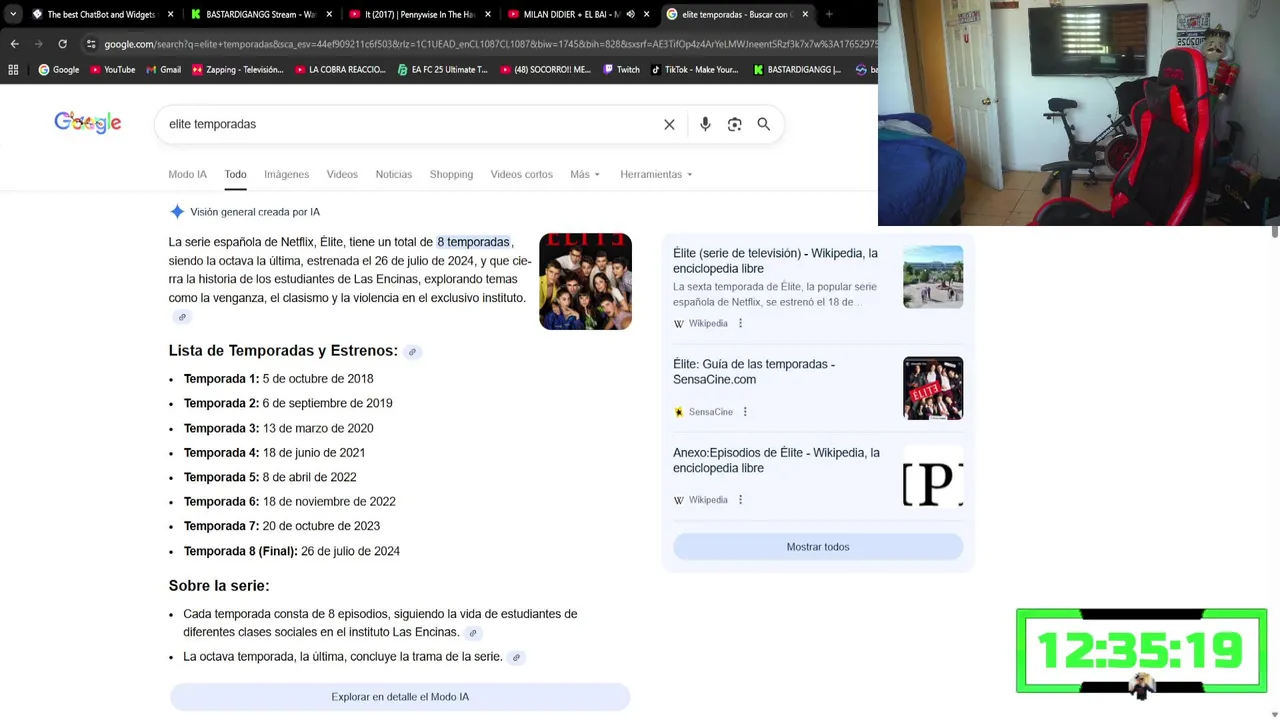Click Mostrar todos sources button
1280x720 pixels.
click(818, 547)
